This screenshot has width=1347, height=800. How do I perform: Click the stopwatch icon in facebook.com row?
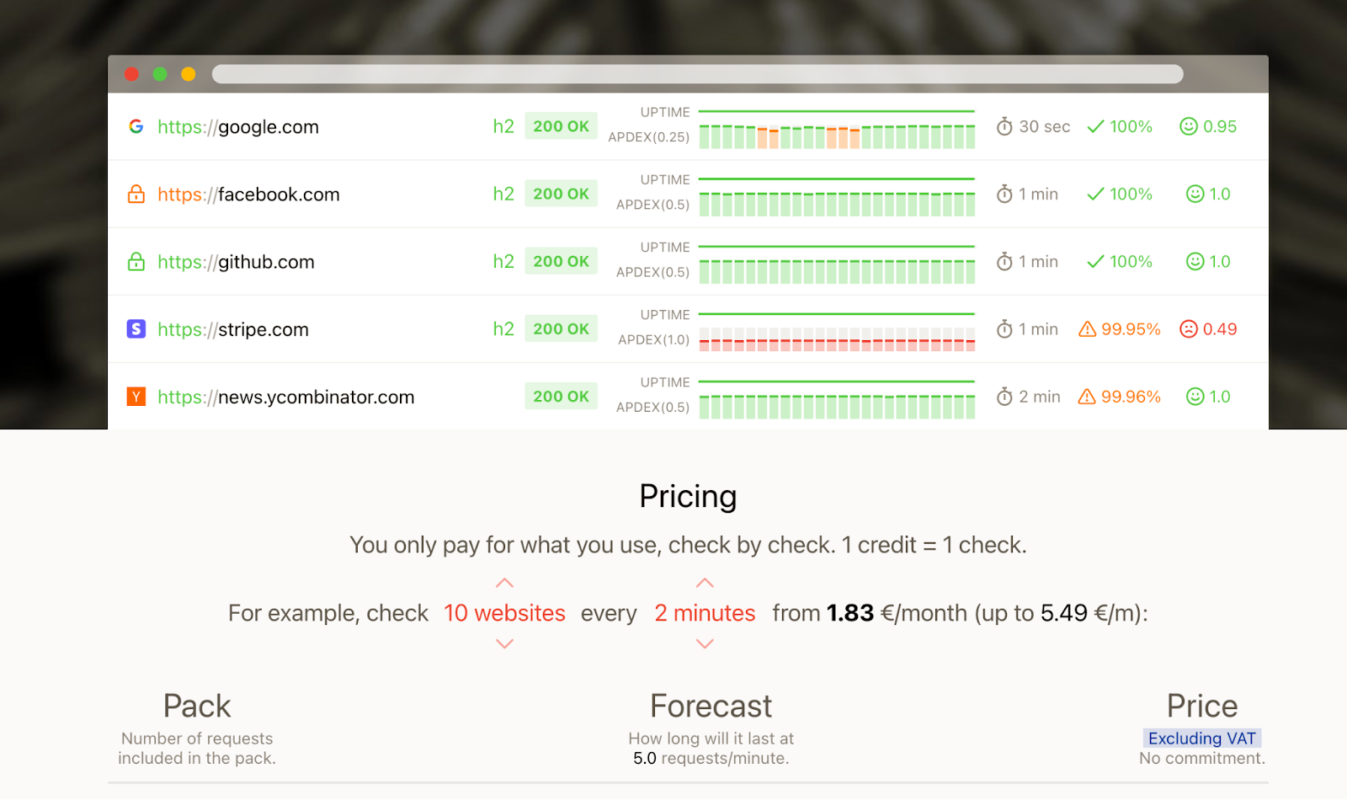(x=1004, y=194)
